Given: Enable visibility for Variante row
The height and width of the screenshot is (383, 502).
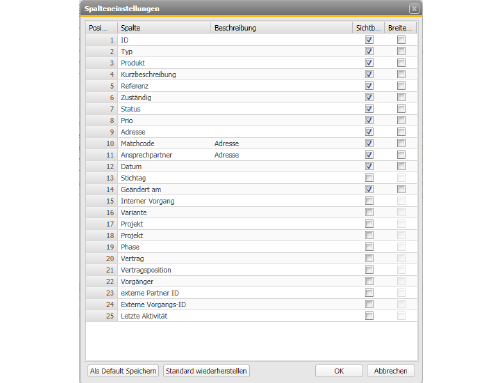Looking at the screenshot, I should (369, 212).
